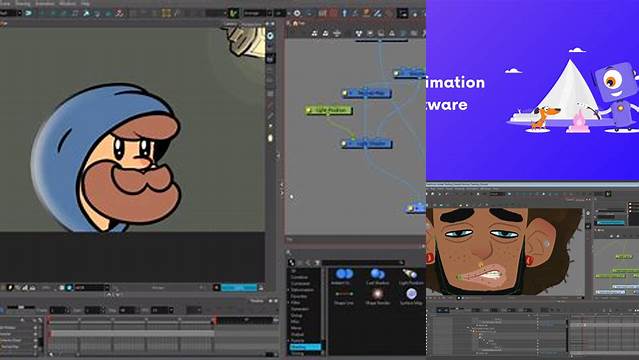
Task: Click the Node Library search field
Action: (363, 263)
